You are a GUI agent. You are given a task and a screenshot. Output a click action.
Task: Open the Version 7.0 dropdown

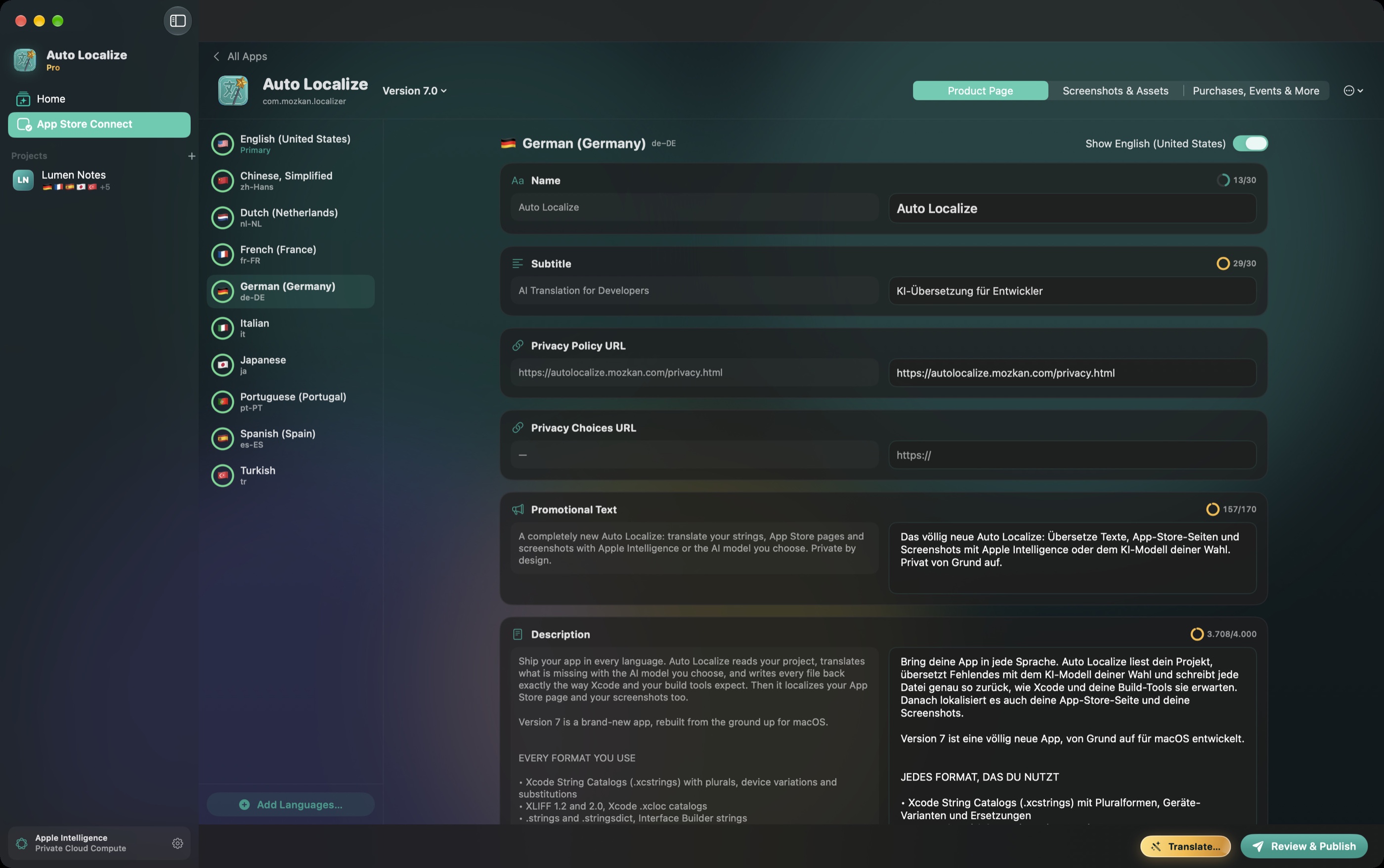coord(414,90)
